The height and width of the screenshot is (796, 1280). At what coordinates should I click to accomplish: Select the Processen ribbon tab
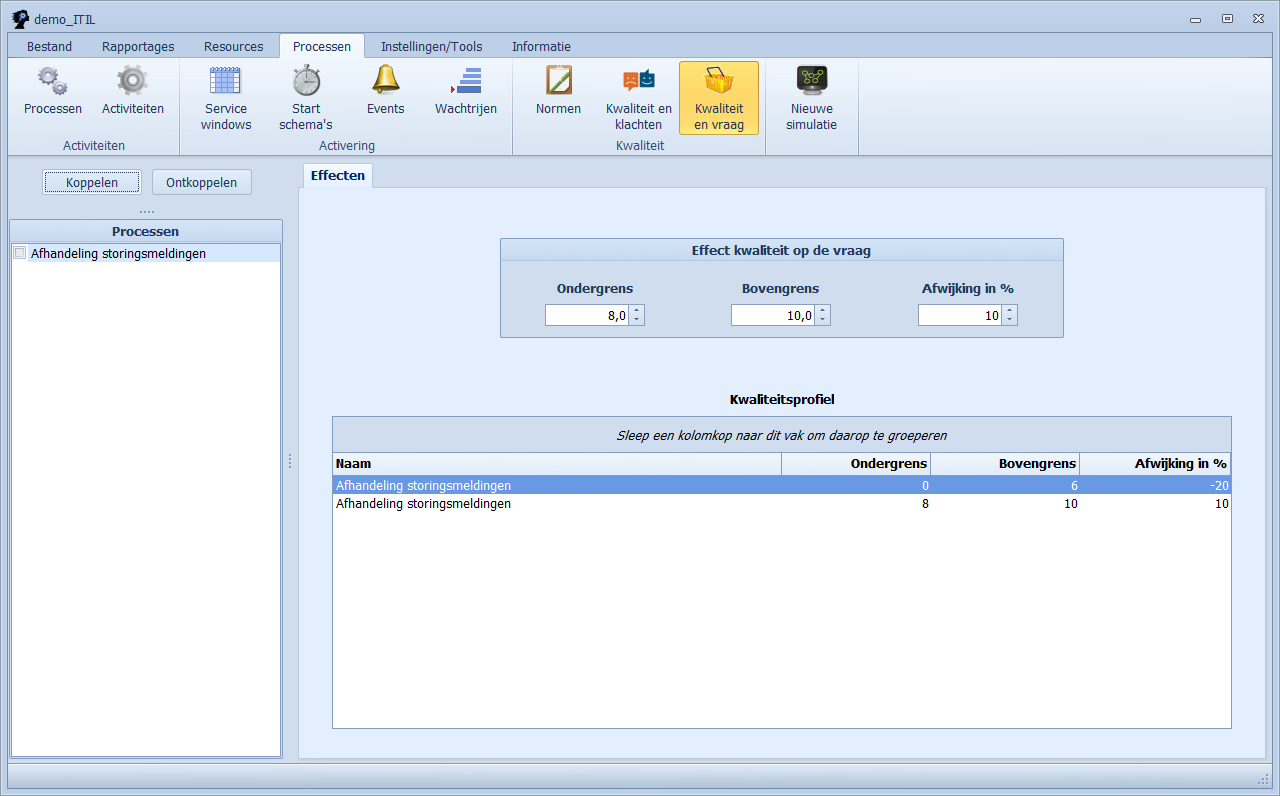[x=322, y=46]
